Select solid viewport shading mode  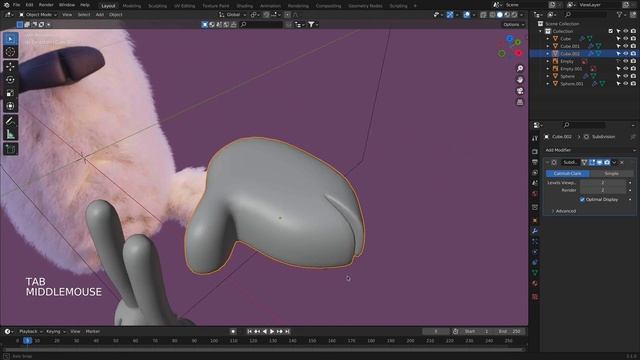click(500, 15)
